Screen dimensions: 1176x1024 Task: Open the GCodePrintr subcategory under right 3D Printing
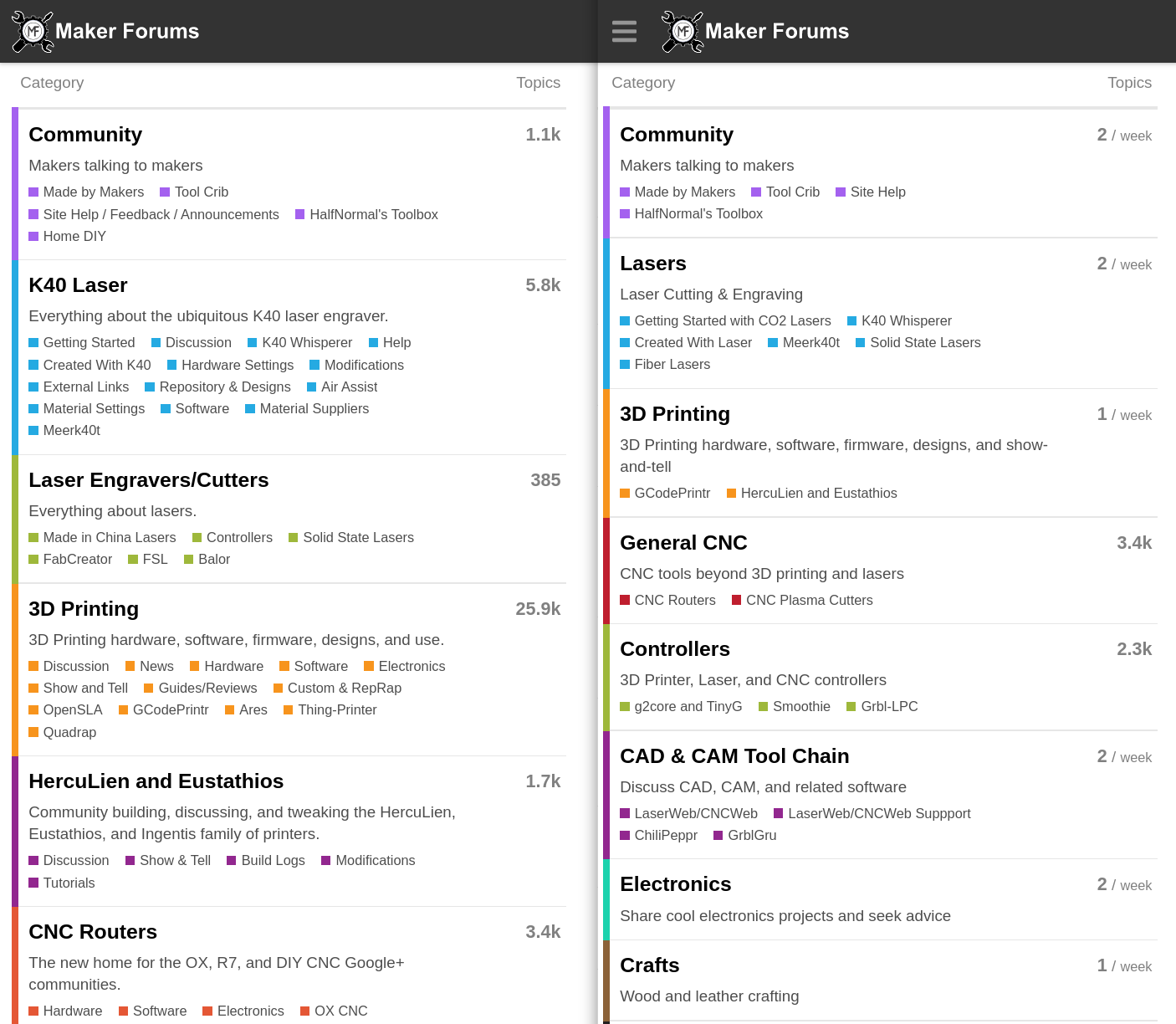672,493
